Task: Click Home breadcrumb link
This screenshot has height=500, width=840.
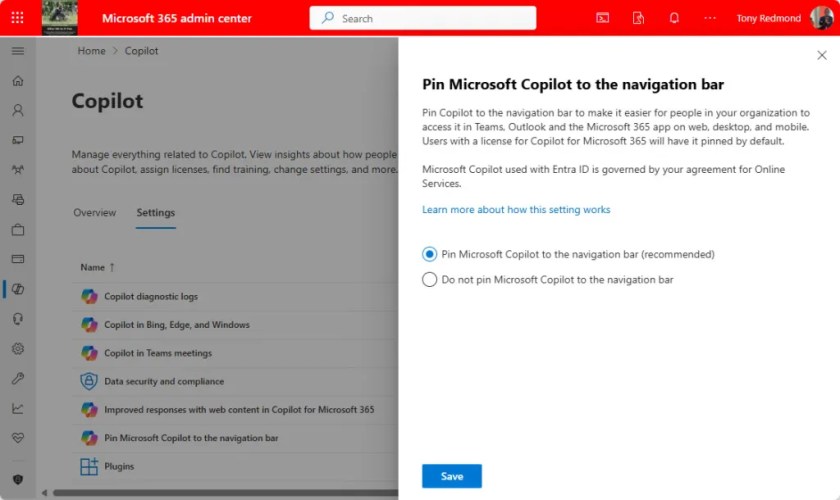Action: click(x=92, y=51)
